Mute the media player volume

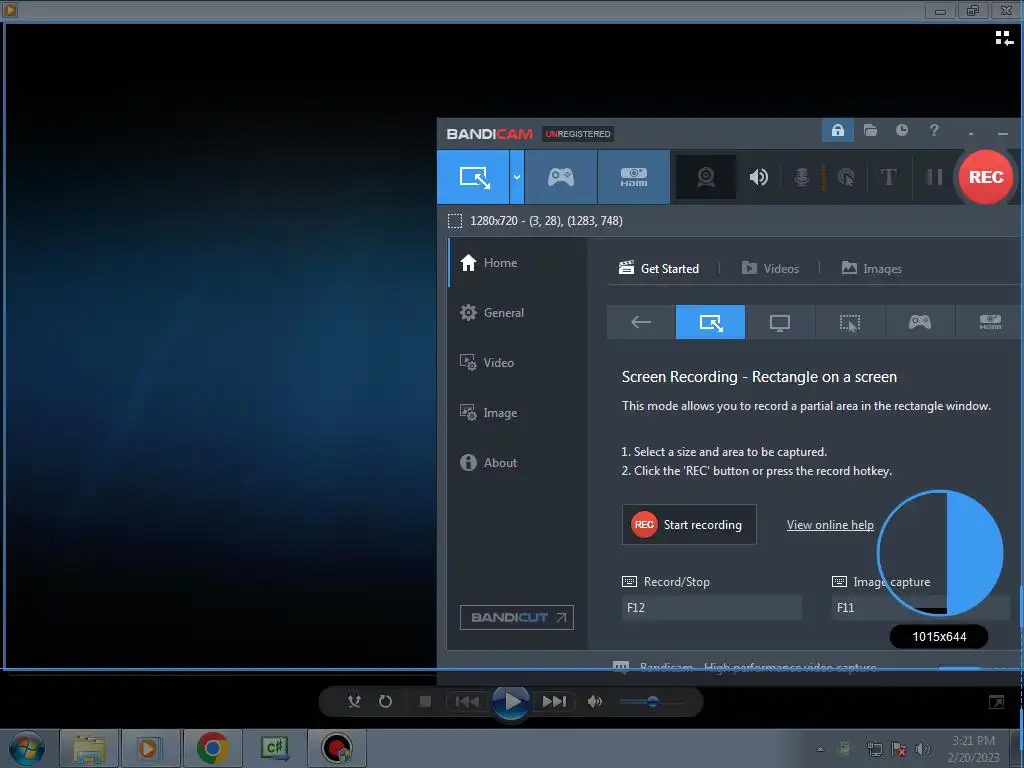pyautogui.click(x=594, y=701)
